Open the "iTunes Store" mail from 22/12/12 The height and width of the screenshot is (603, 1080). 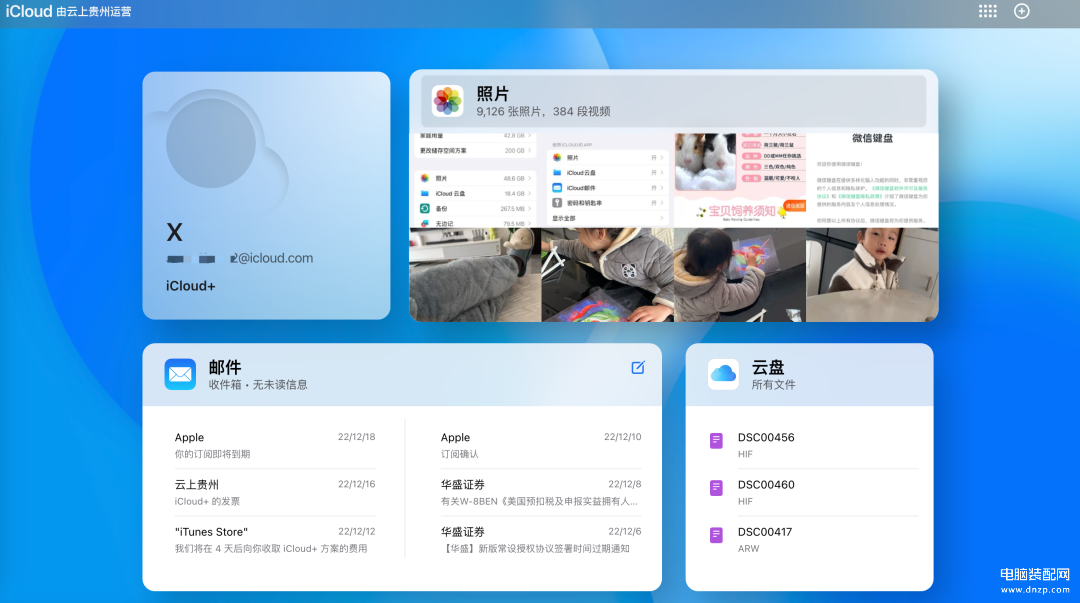click(275, 540)
